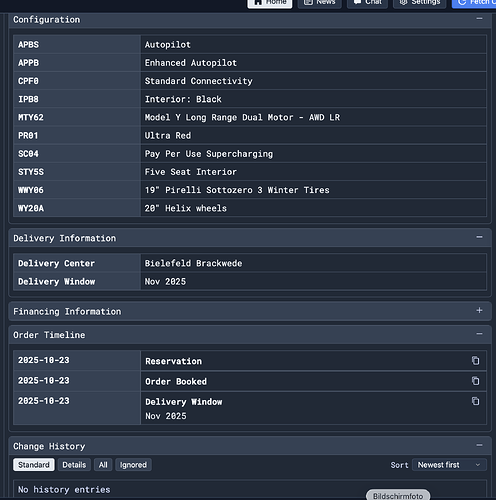Screen dimensions: 496x500
Task: Copy the Order Booked timeline entry
Action: point(475,381)
